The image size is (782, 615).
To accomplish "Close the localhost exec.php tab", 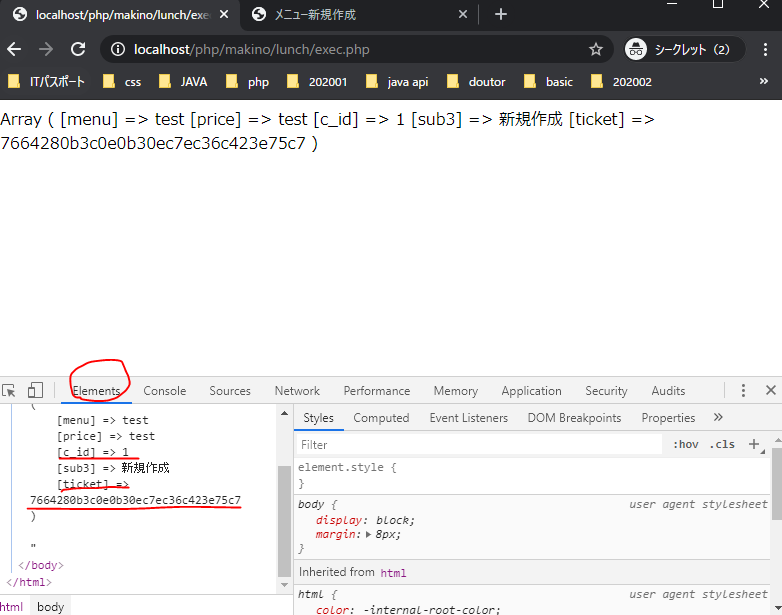I will [x=224, y=14].
